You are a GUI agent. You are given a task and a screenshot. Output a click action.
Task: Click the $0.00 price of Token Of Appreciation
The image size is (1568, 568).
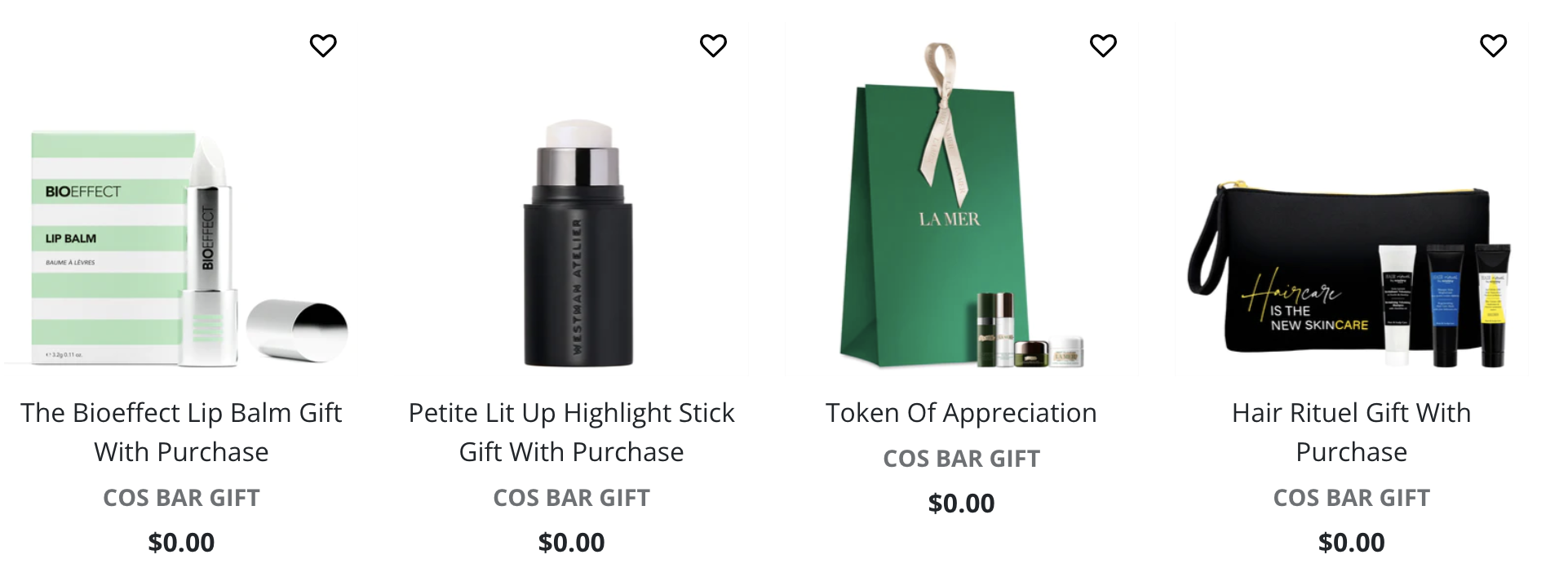[x=961, y=504]
